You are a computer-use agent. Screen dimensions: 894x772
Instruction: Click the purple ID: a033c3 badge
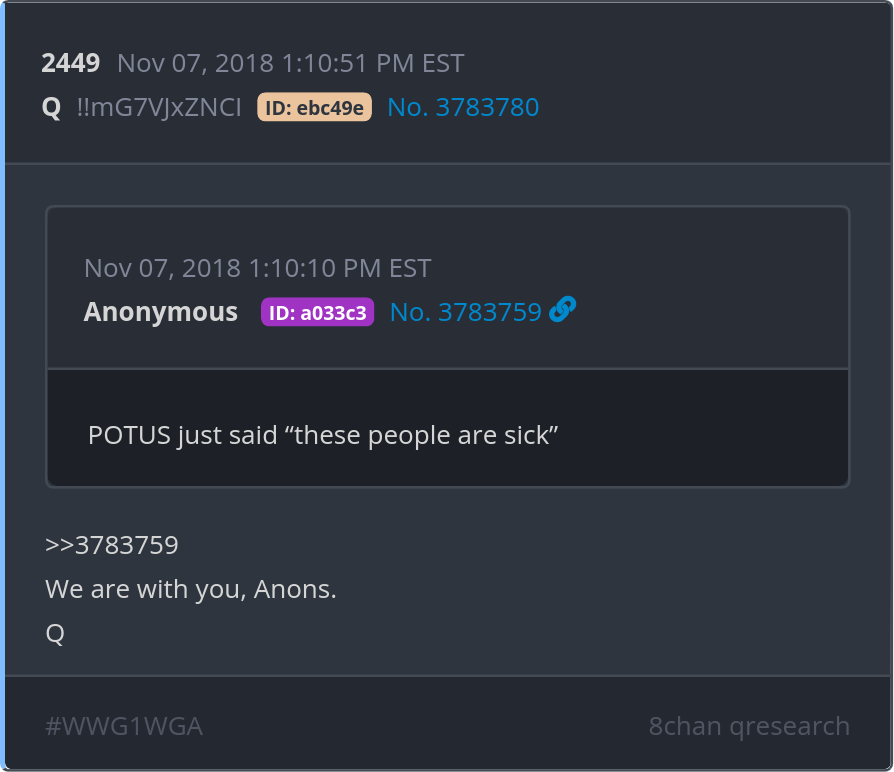coord(317,313)
